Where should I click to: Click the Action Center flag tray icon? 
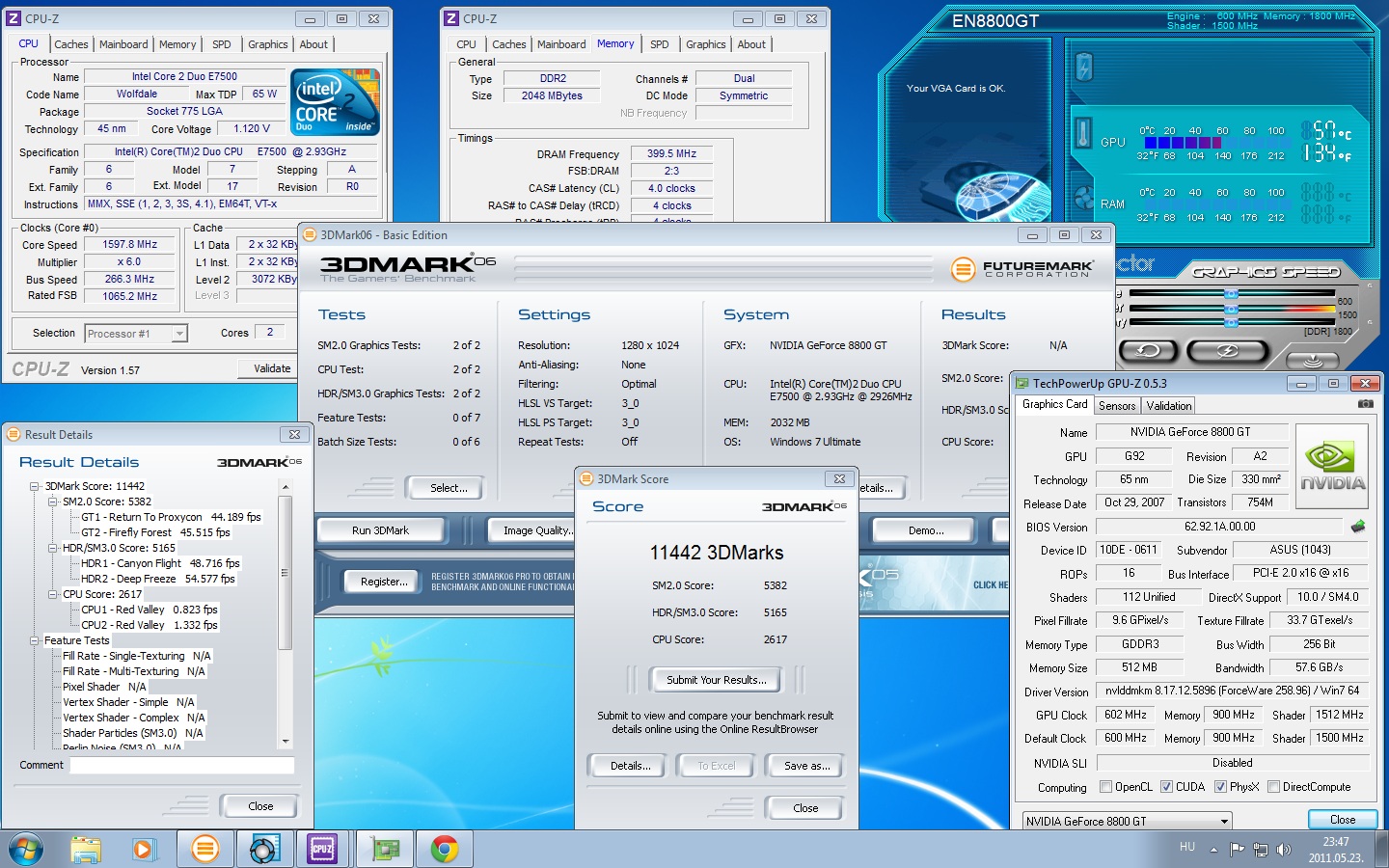tap(1237, 850)
